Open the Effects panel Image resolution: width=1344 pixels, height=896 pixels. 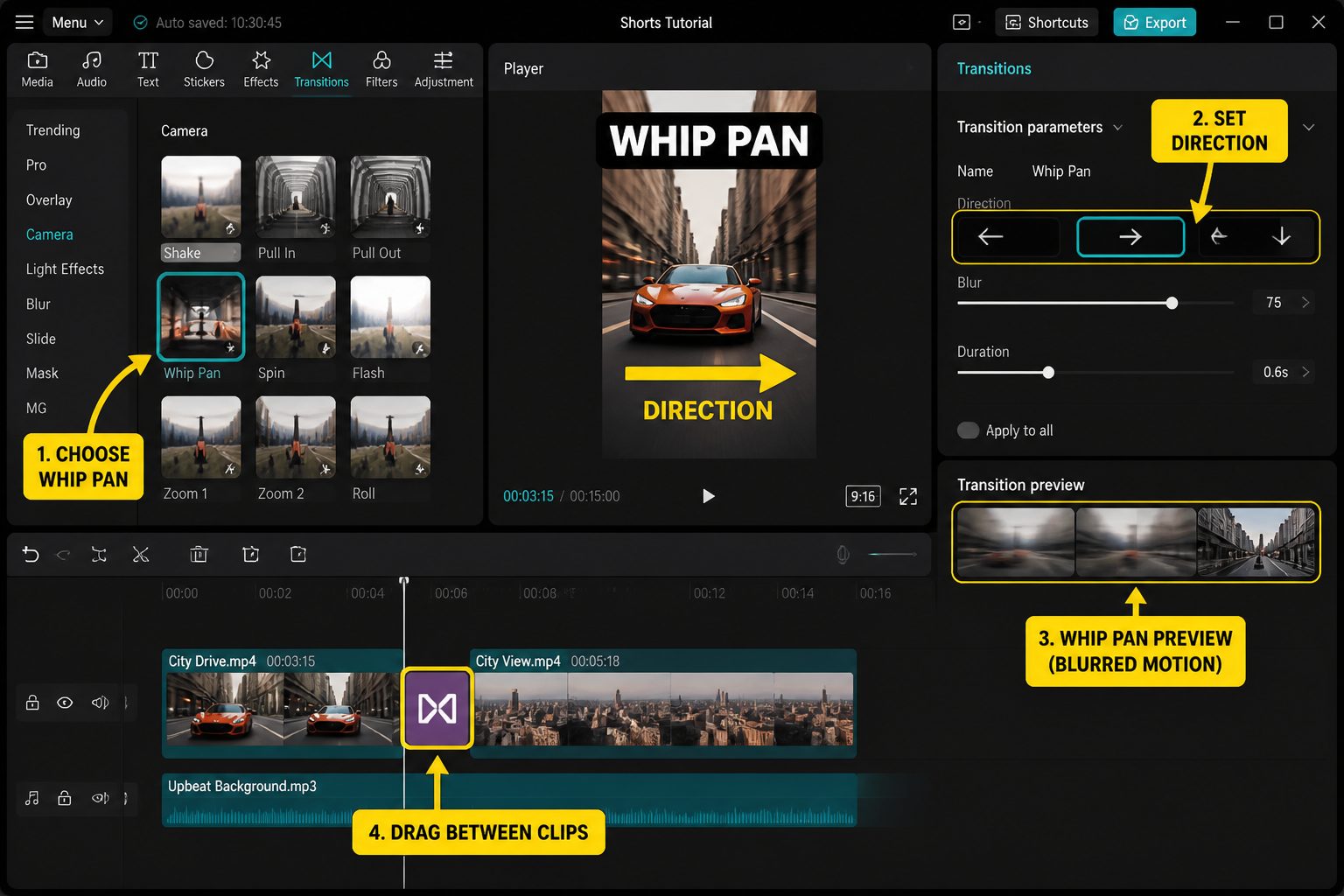point(261,69)
